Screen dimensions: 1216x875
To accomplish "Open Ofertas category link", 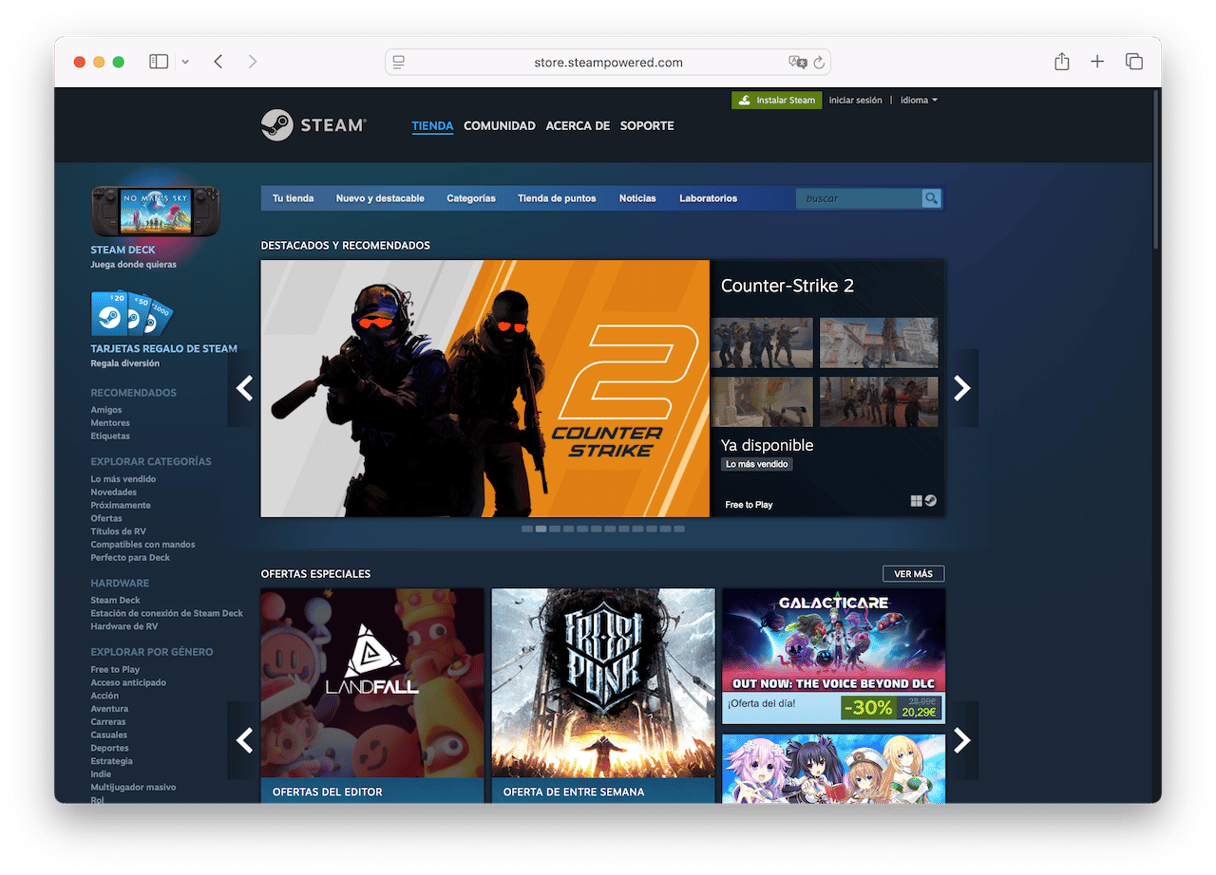I will click(106, 518).
